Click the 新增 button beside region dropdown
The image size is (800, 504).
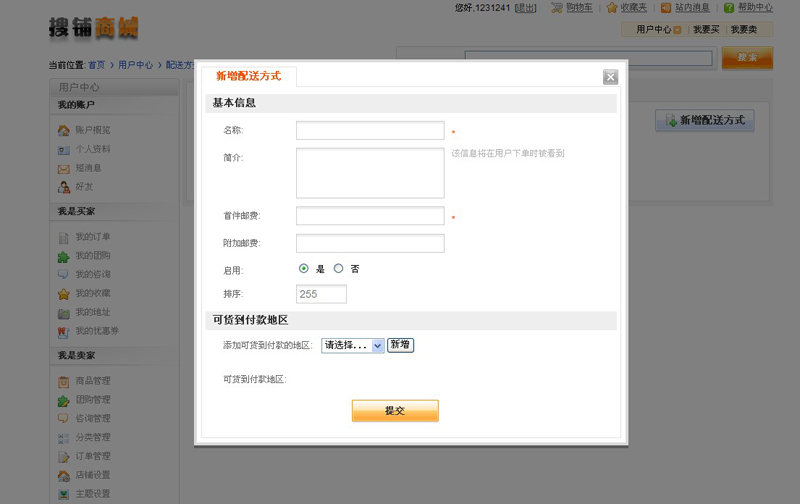pos(401,345)
